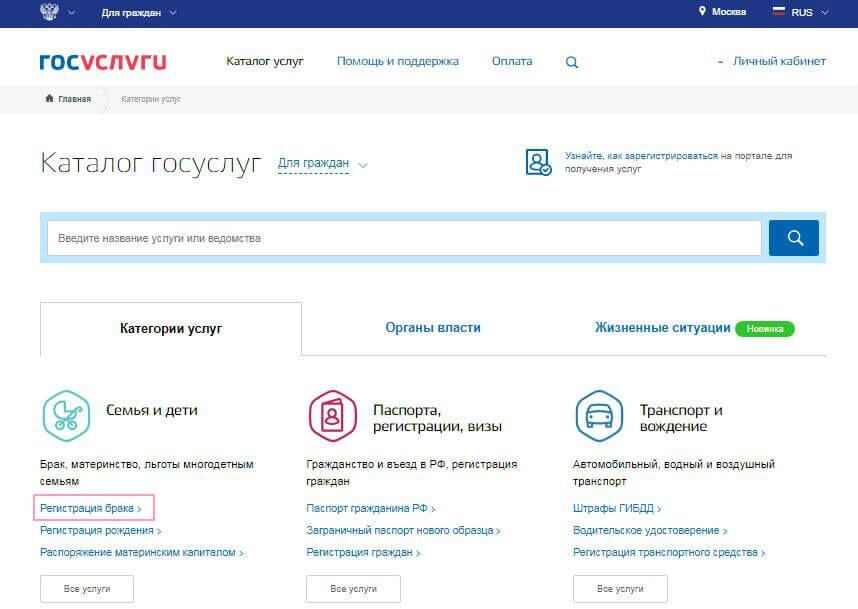Open the Регистрация брака link
Viewport: 858px width, 609px height.
pyautogui.click(x=90, y=508)
